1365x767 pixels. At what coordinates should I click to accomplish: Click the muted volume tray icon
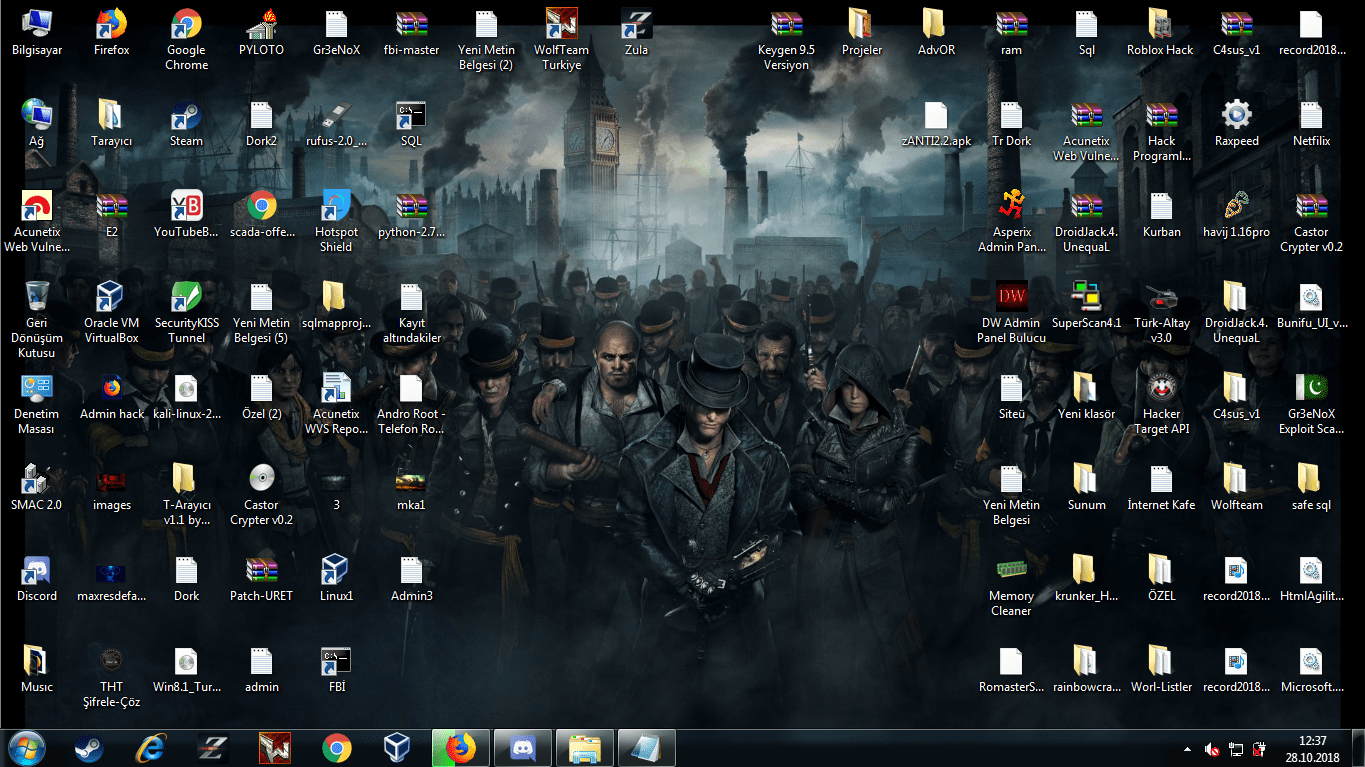click(x=1212, y=748)
